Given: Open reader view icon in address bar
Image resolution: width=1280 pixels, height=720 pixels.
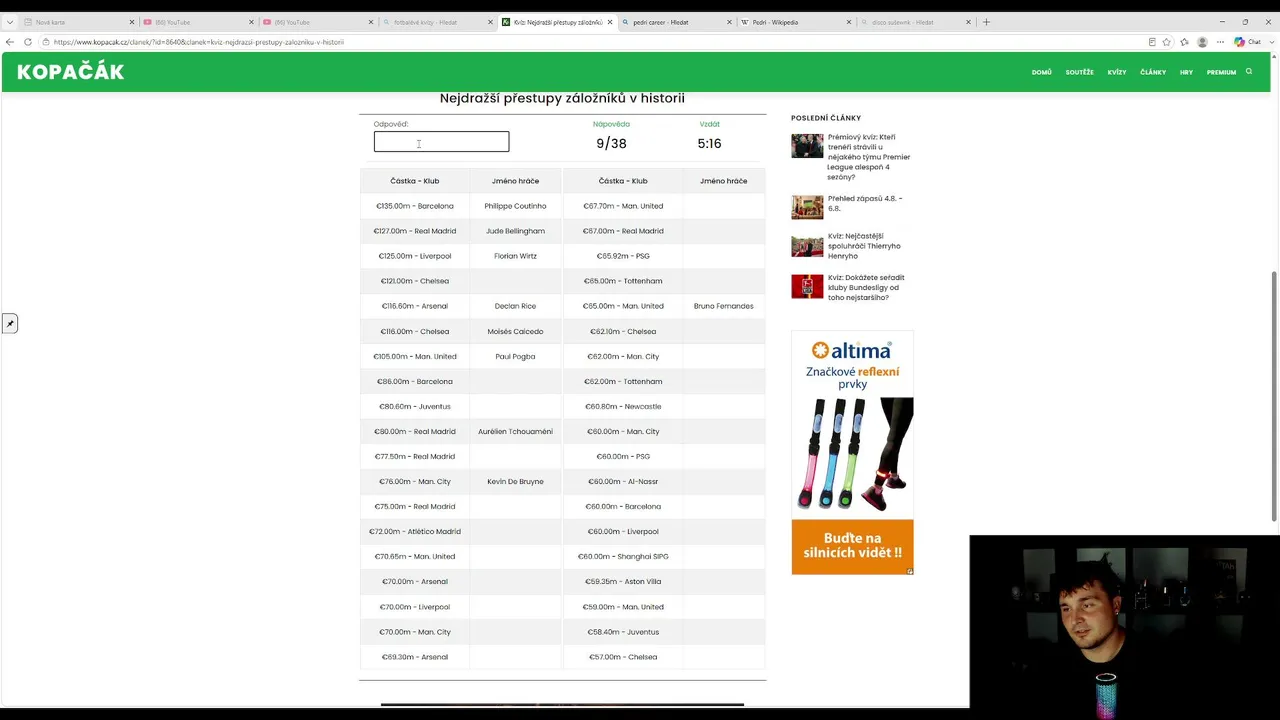Looking at the screenshot, I should (x=1152, y=42).
